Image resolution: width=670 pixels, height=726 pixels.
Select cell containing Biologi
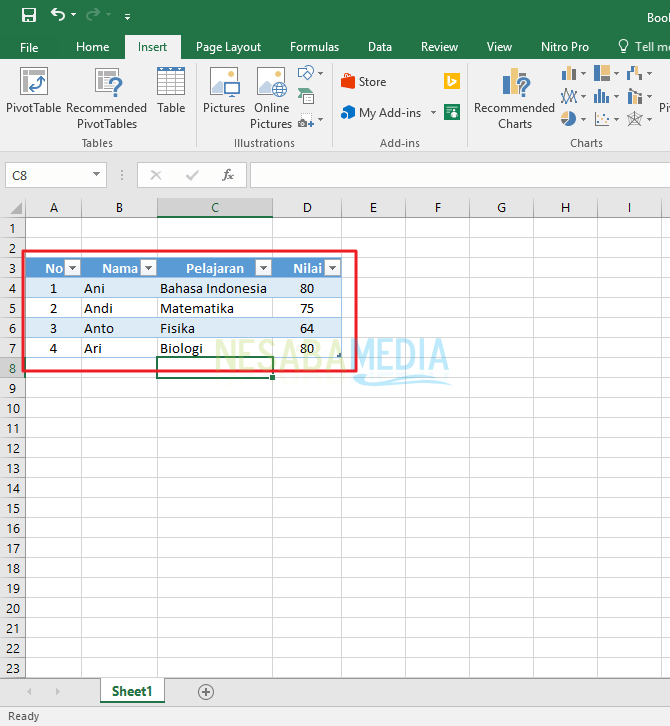coord(215,348)
